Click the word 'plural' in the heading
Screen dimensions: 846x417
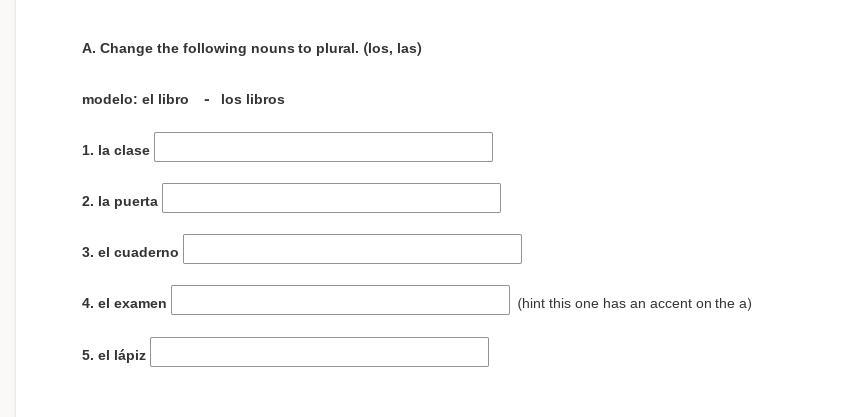(336, 49)
